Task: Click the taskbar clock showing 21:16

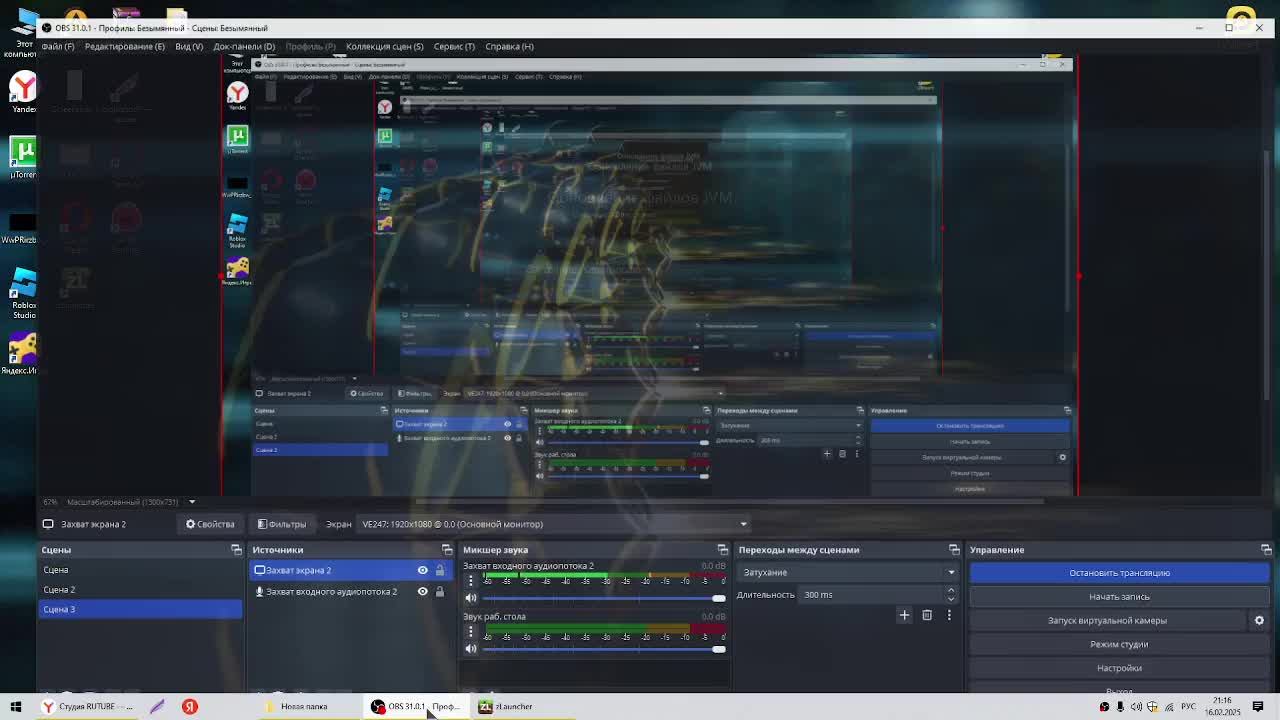Action: point(1222,707)
